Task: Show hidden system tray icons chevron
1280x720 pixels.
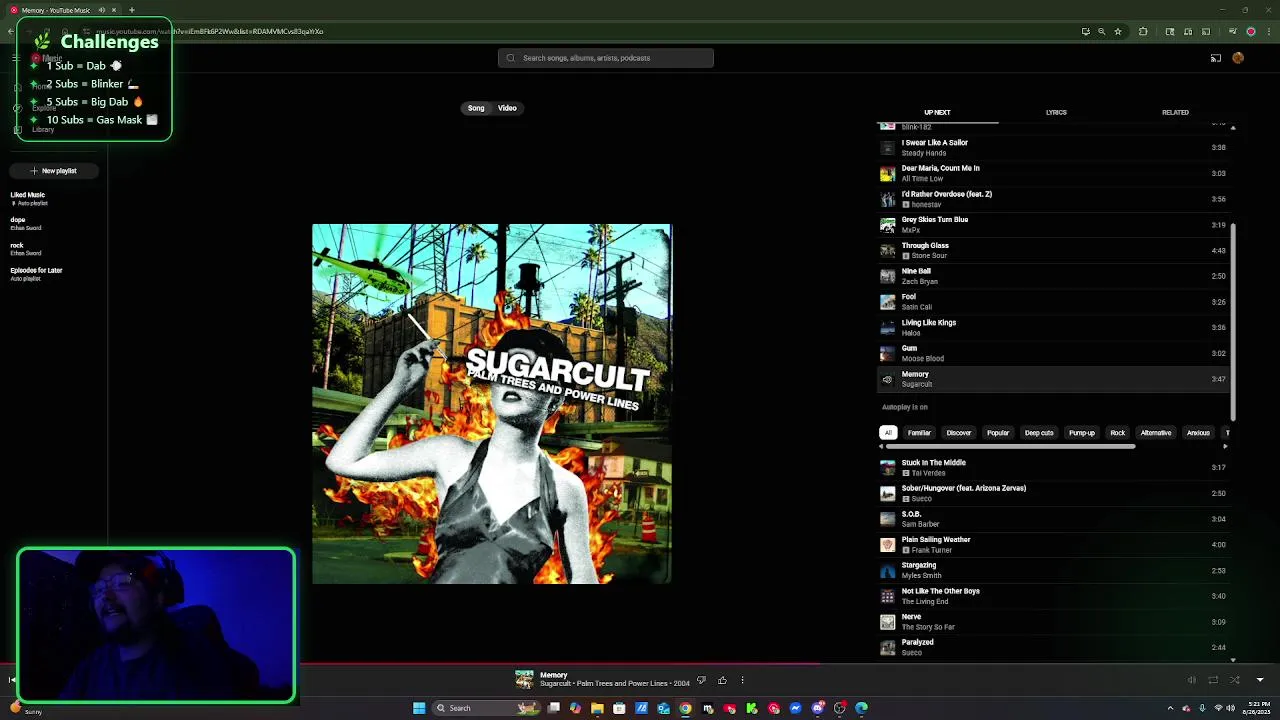Action: tap(1170, 708)
